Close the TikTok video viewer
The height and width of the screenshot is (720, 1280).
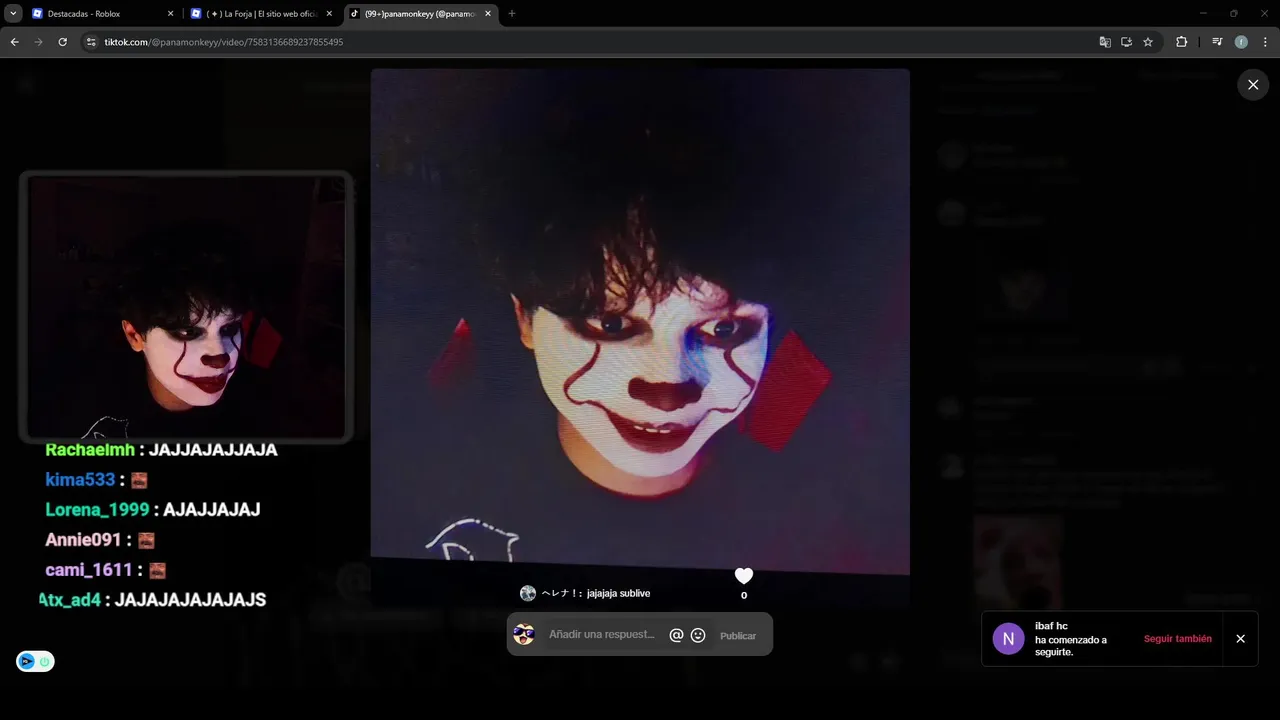1253,85
